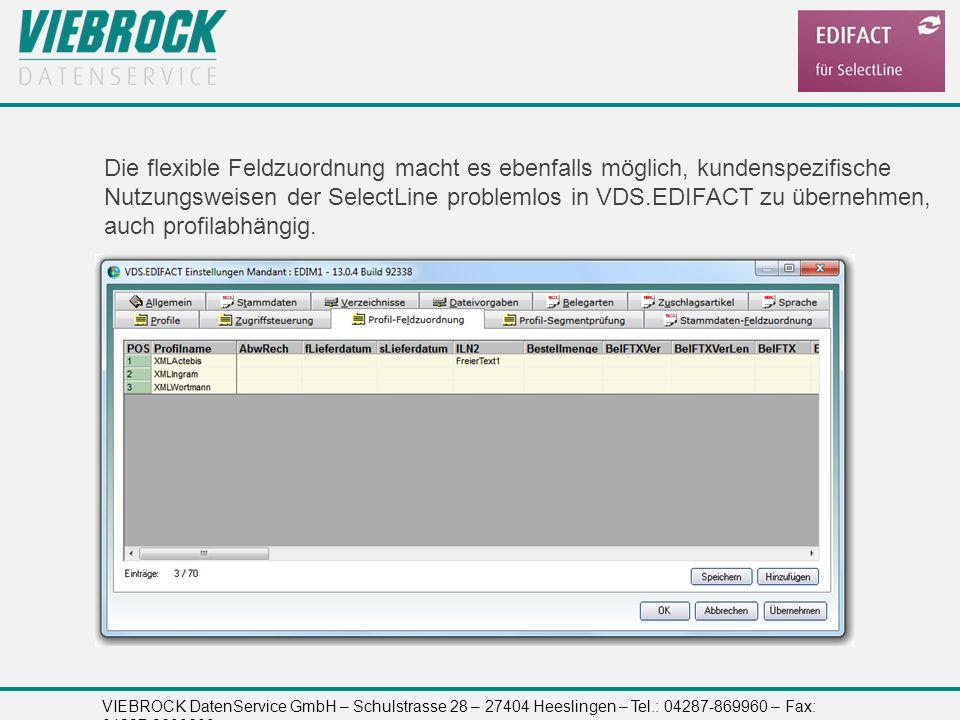Viewport: 960px width, 720px height.
Task: Click the BelFTXVer column header
Action: click(x=637, y=348)
